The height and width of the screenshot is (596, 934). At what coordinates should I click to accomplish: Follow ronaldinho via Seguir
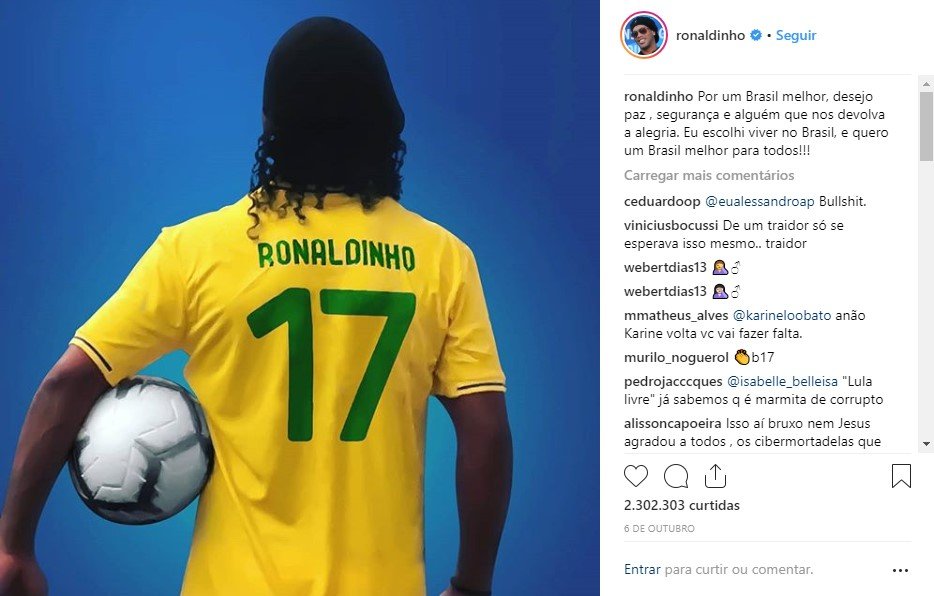(x=796, y=35)
